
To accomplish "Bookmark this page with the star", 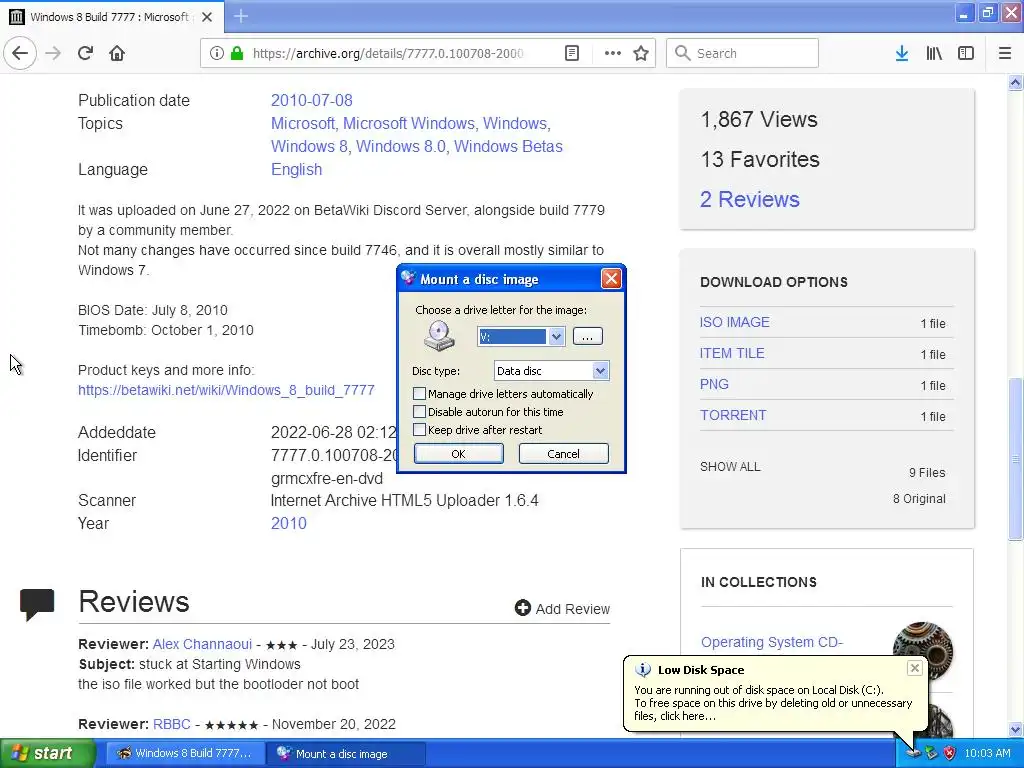I will 641,53.
